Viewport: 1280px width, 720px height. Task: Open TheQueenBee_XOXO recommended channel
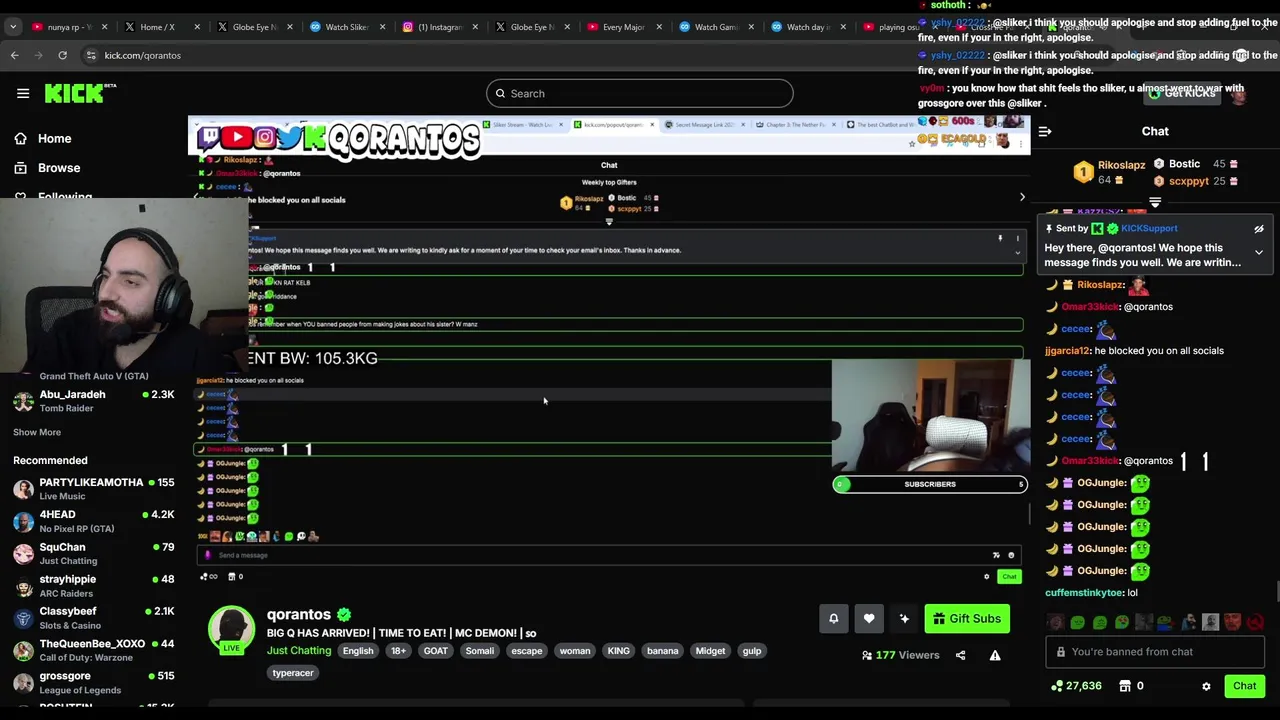click(x=94, y=650)
